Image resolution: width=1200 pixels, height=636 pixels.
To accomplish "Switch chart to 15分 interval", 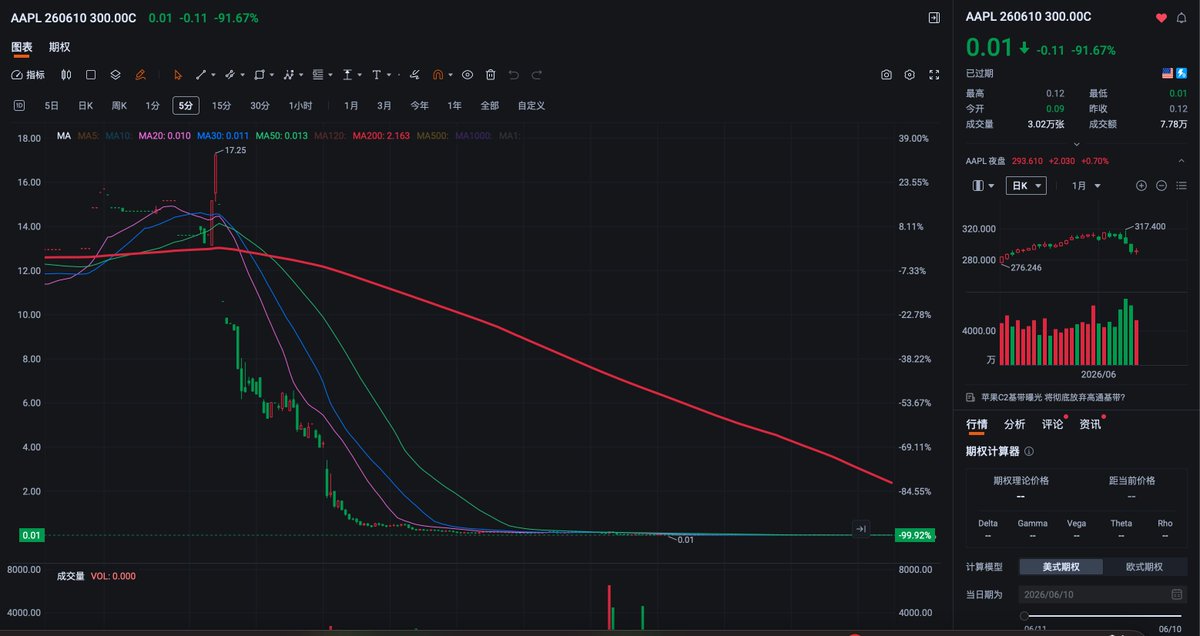I will click(x=221, y=105).
